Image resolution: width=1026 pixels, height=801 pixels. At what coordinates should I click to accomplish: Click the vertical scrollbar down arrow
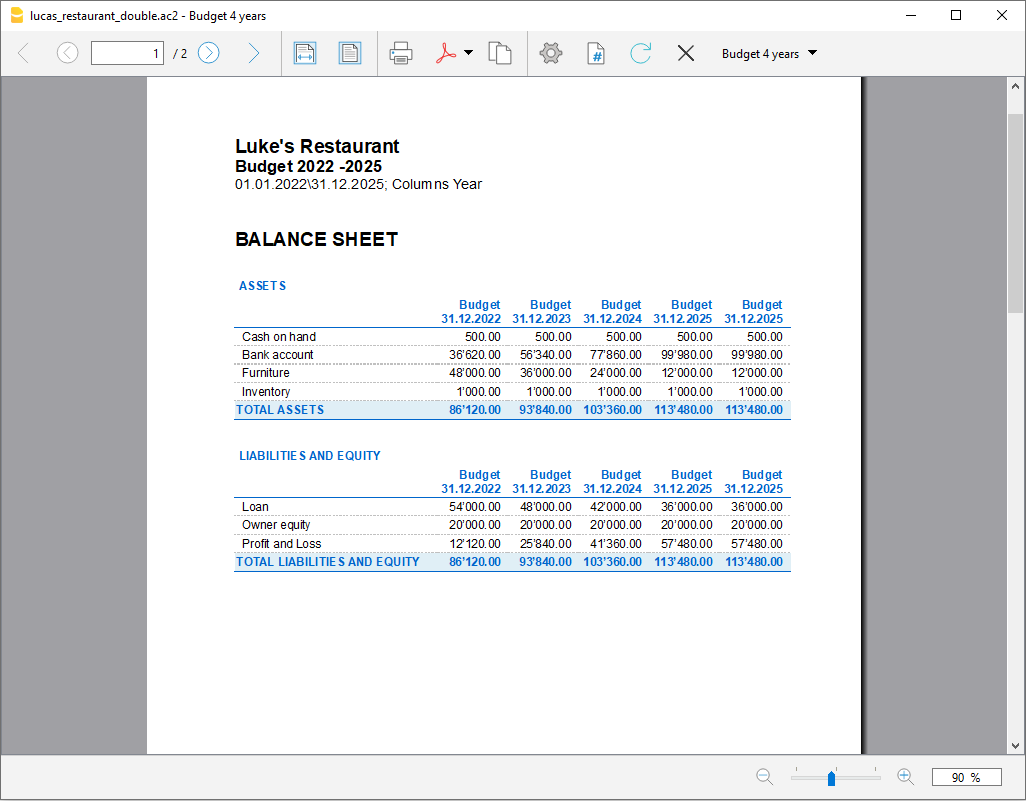tap(1016, 745)
